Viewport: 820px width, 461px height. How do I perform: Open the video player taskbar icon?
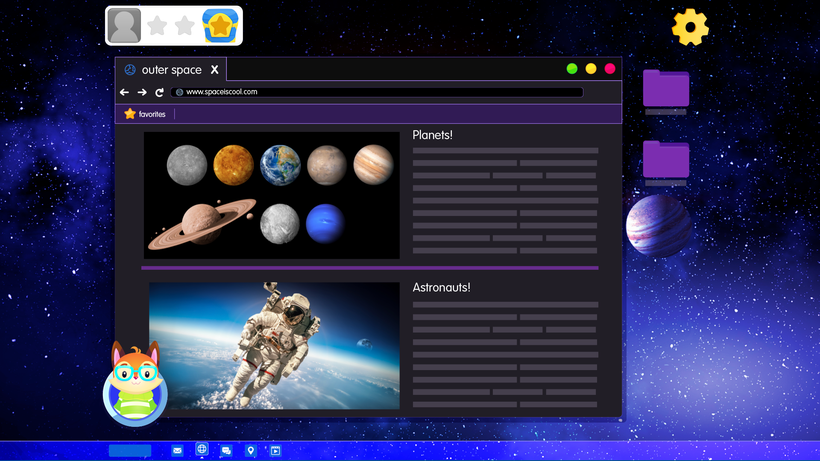pyautogui.click(x=275, y=451)
